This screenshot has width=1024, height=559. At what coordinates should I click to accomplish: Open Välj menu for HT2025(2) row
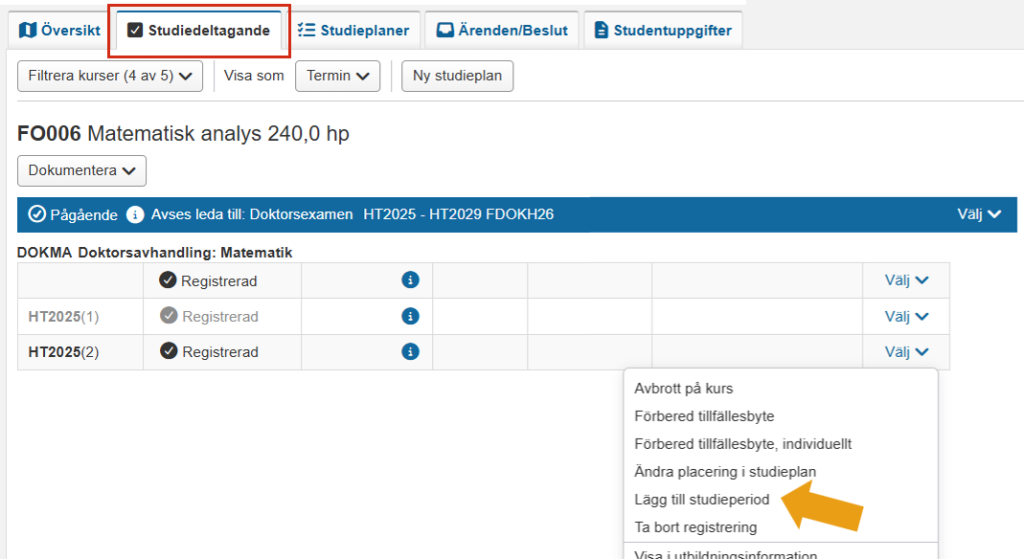pos(906,352)
